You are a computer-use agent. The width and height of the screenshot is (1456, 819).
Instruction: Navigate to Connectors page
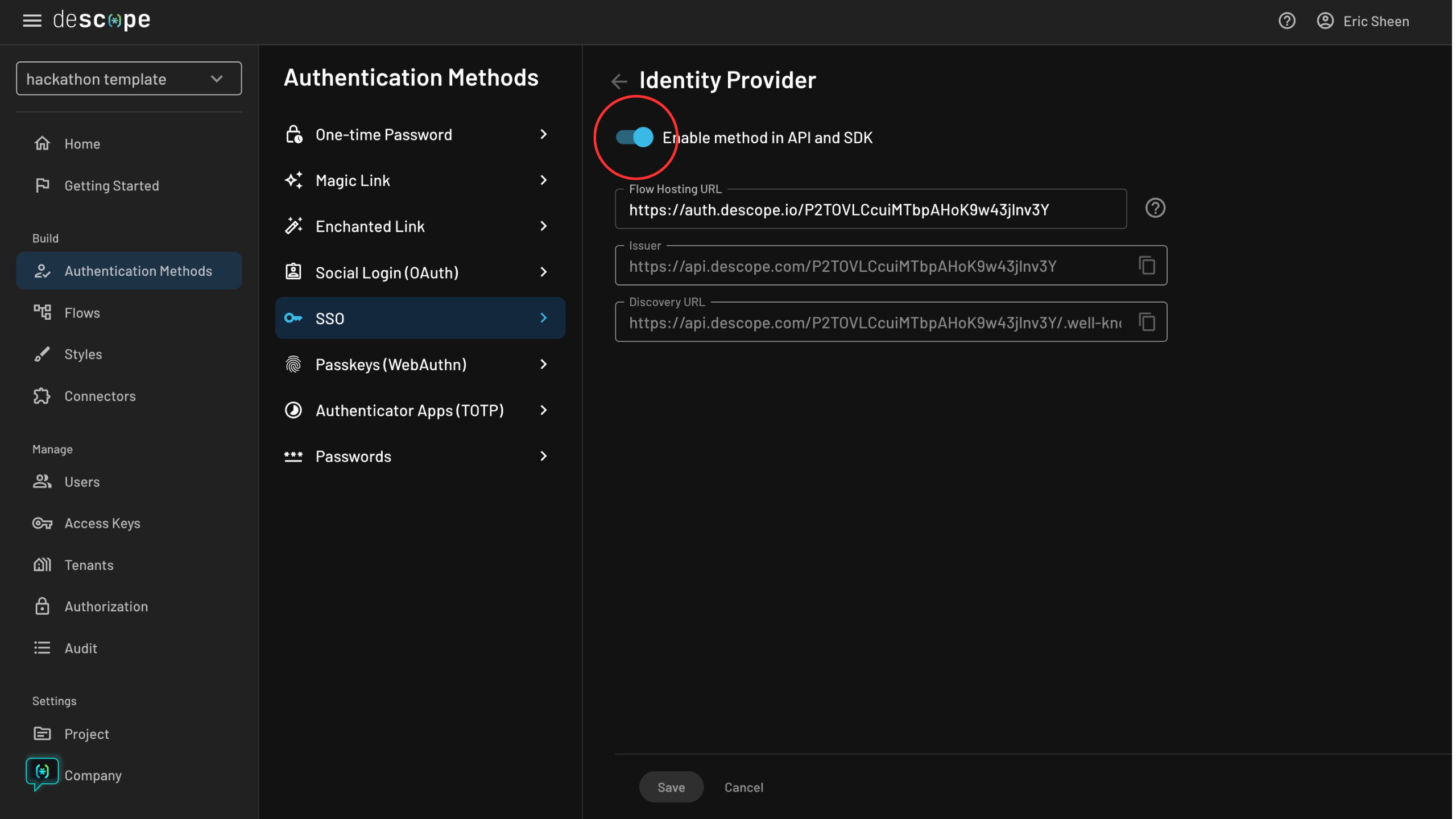point(100,396)
